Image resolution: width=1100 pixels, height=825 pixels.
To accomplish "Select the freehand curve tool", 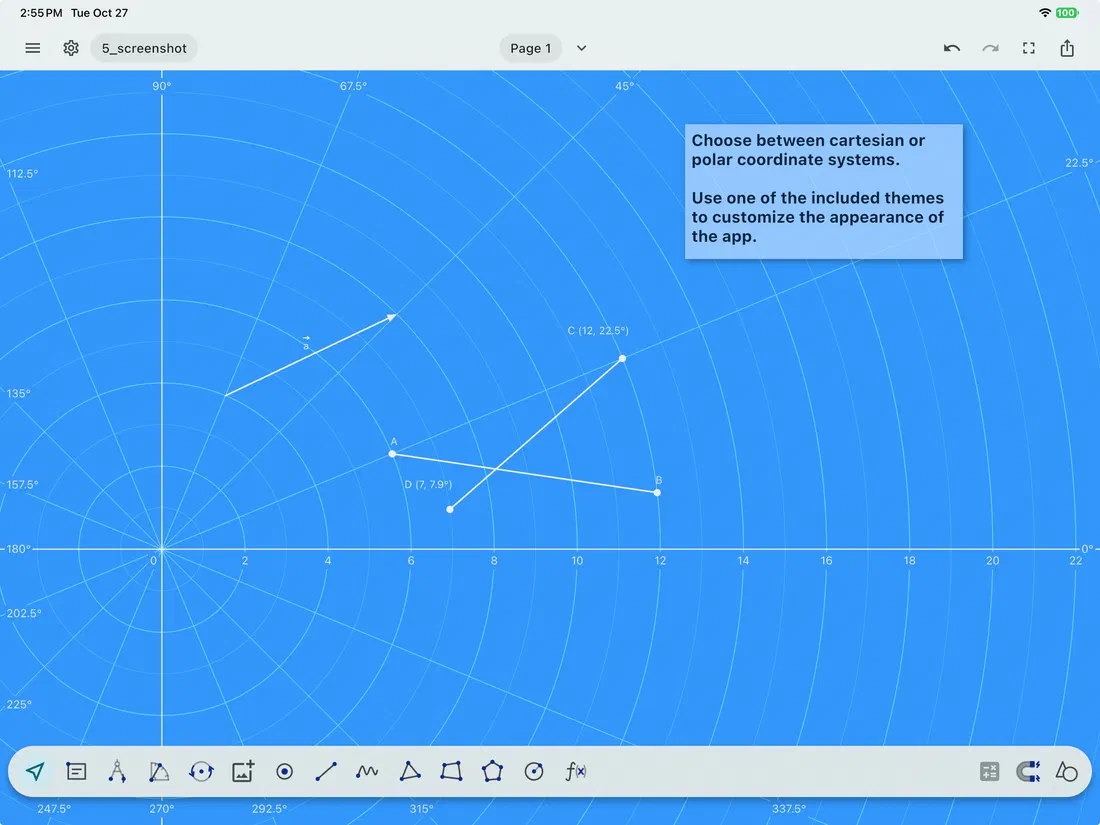I will [x=367, y=772].
